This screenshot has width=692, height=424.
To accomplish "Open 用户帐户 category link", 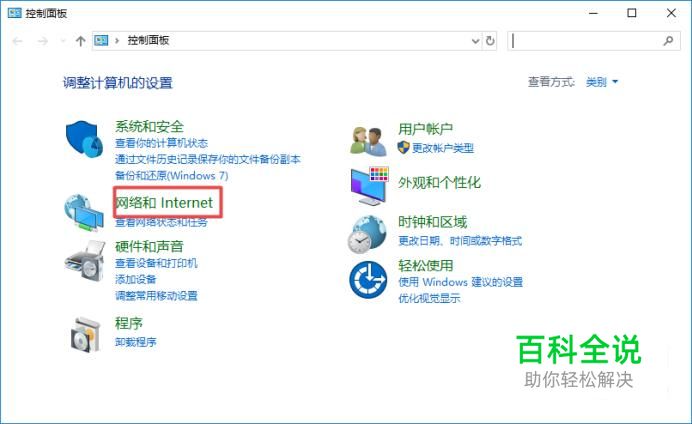I will click(425, 129).
